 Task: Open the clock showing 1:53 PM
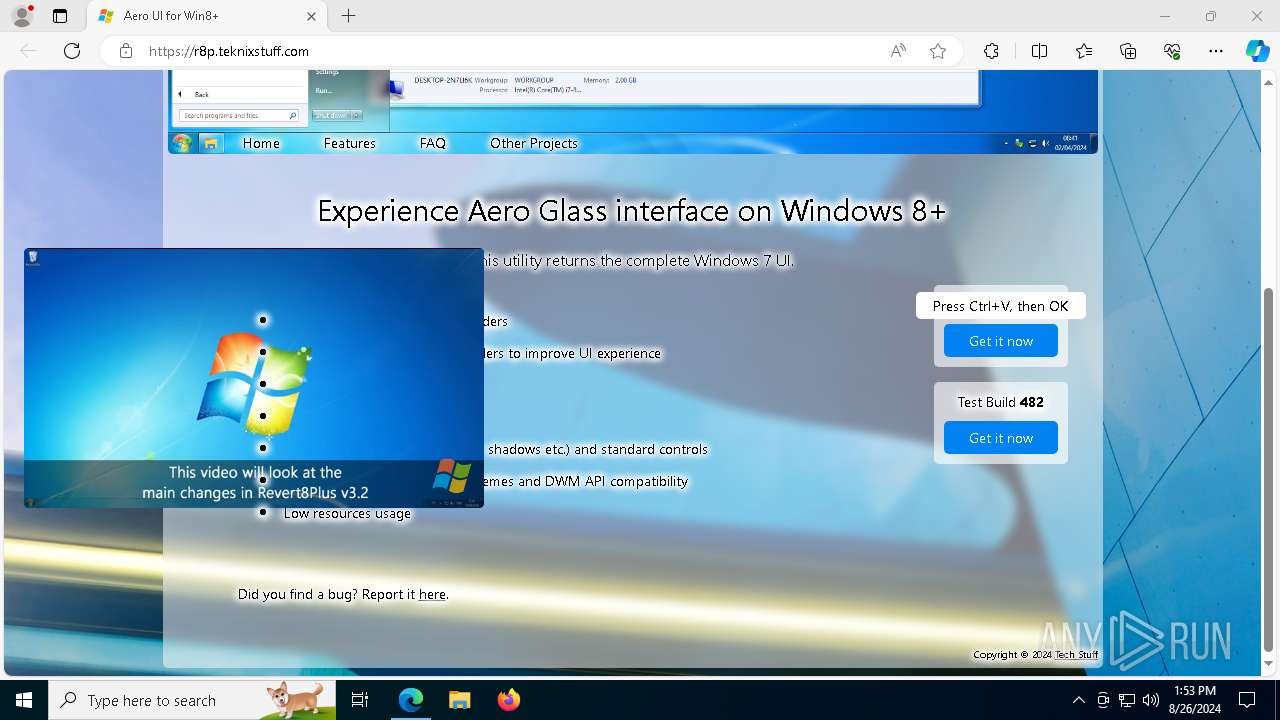[x=1194, y=700]
